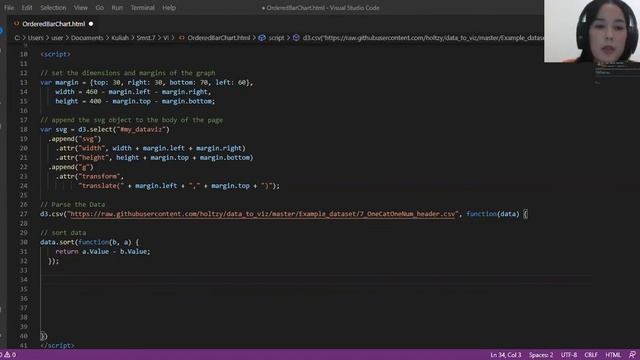Change CRLF end-of-line sequence
Screen dimensions: 640x360
point(591,355)
